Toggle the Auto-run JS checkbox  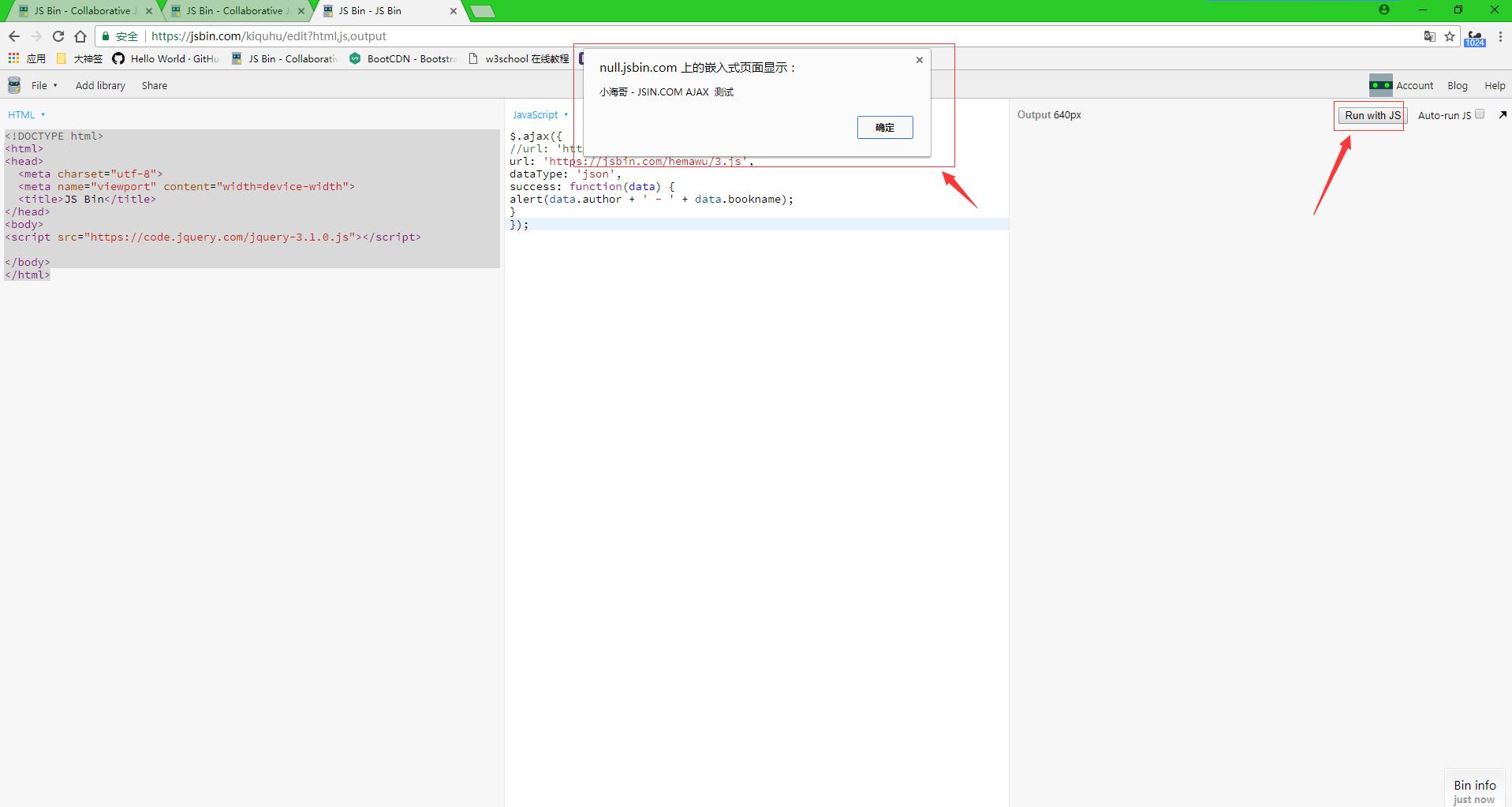pyautogui.click(x=1480, y=114)
